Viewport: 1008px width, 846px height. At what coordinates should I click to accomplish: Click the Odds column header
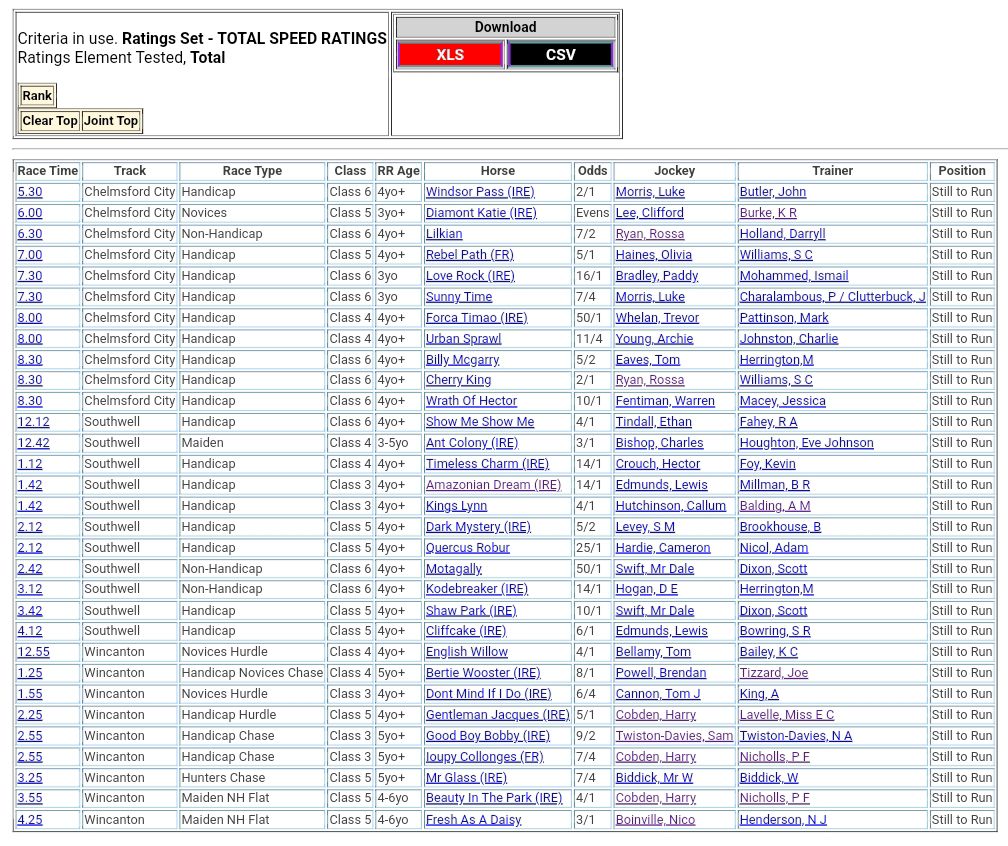click(x=593, y=171)
